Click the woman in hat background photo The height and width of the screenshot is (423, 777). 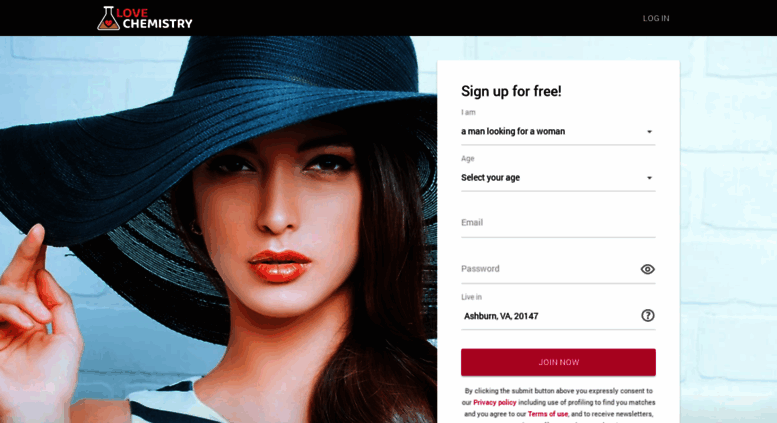[218, 229]
